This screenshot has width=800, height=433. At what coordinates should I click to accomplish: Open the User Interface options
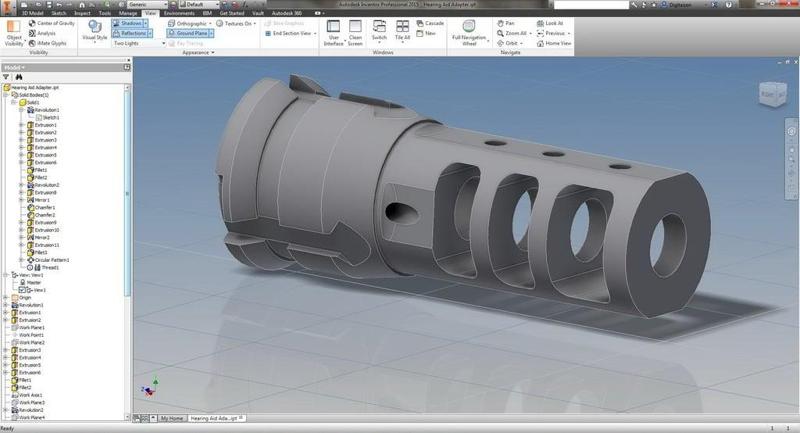(x=334, y=33)
